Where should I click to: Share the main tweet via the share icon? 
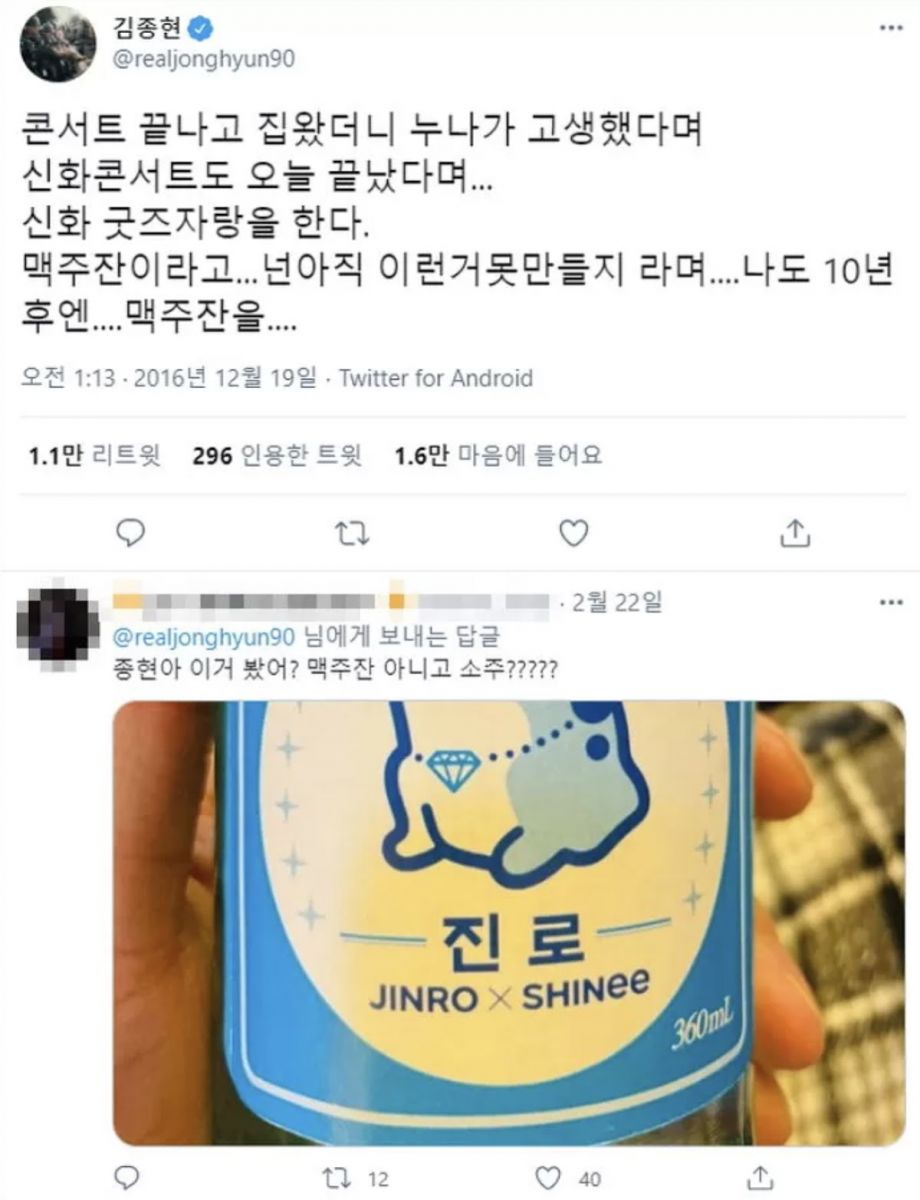793,533
